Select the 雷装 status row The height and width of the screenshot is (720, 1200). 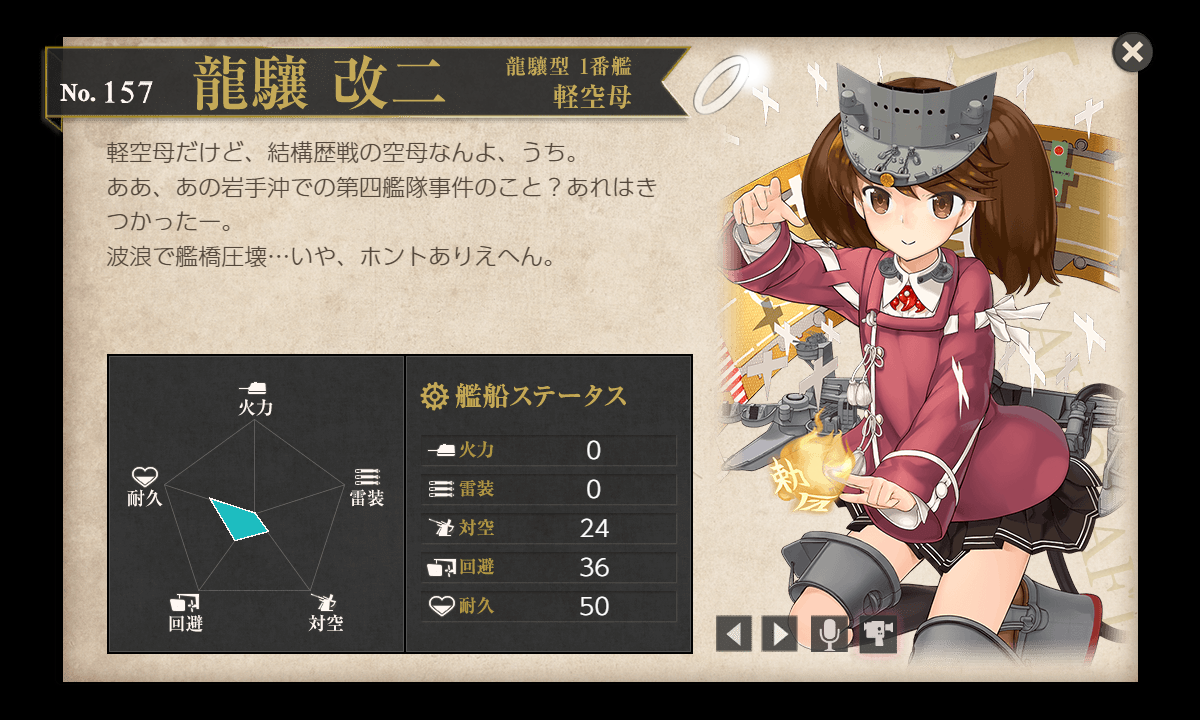click(x=549, y=489)
